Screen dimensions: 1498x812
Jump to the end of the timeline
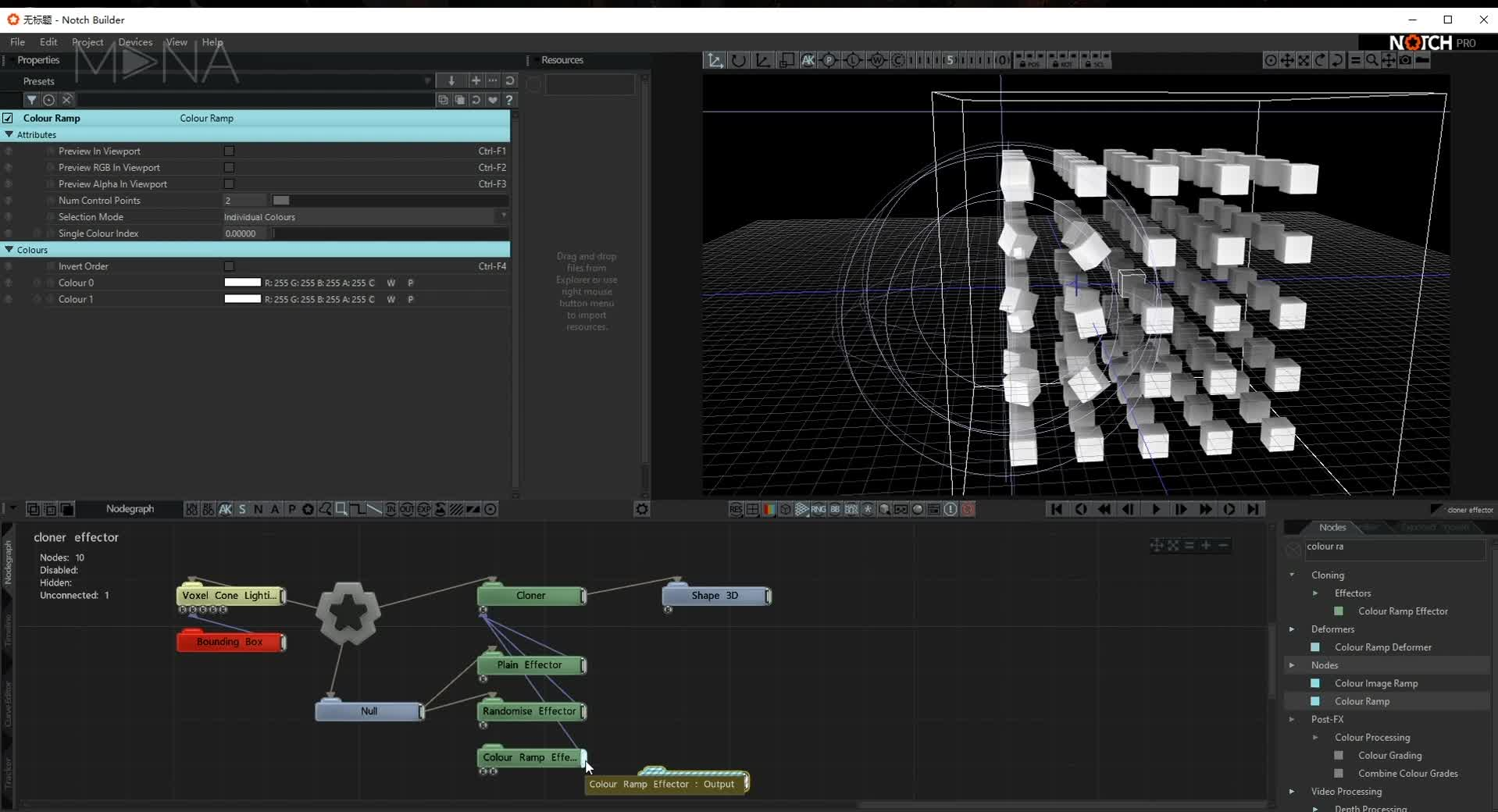pyautogui.click(x=1254, y=509)
